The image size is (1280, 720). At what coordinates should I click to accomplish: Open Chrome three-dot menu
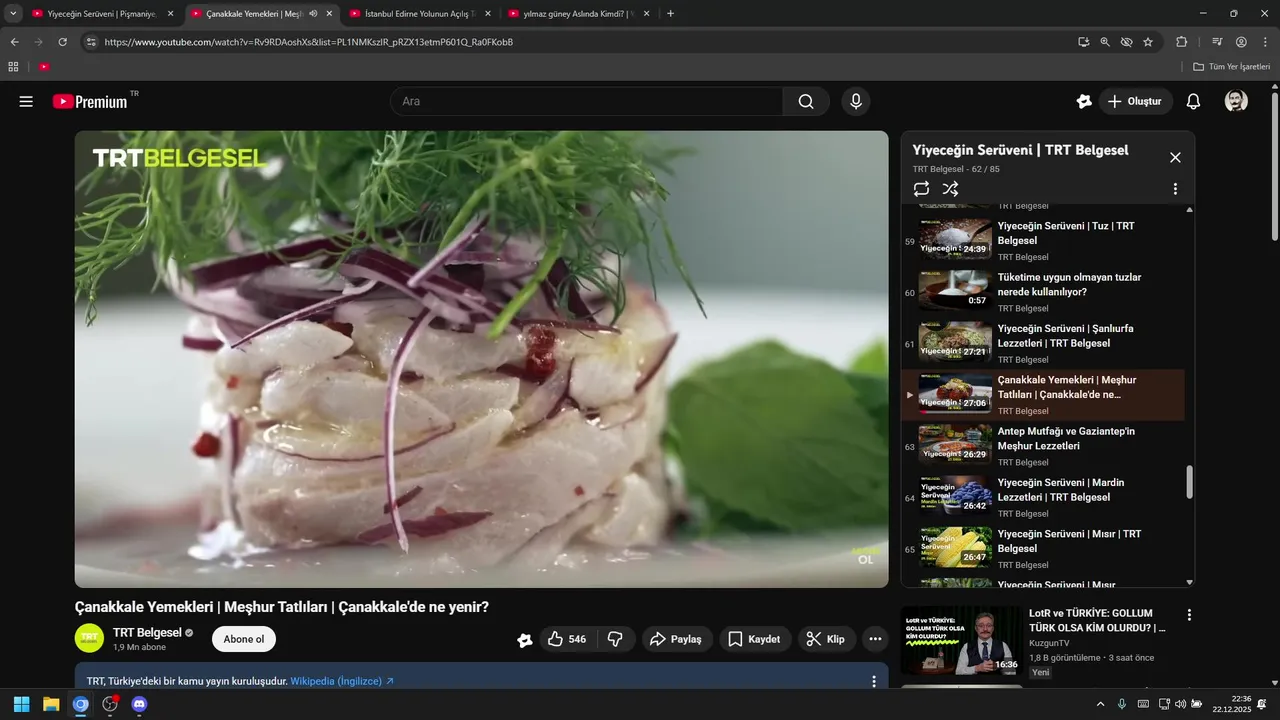click(1264, 42)
